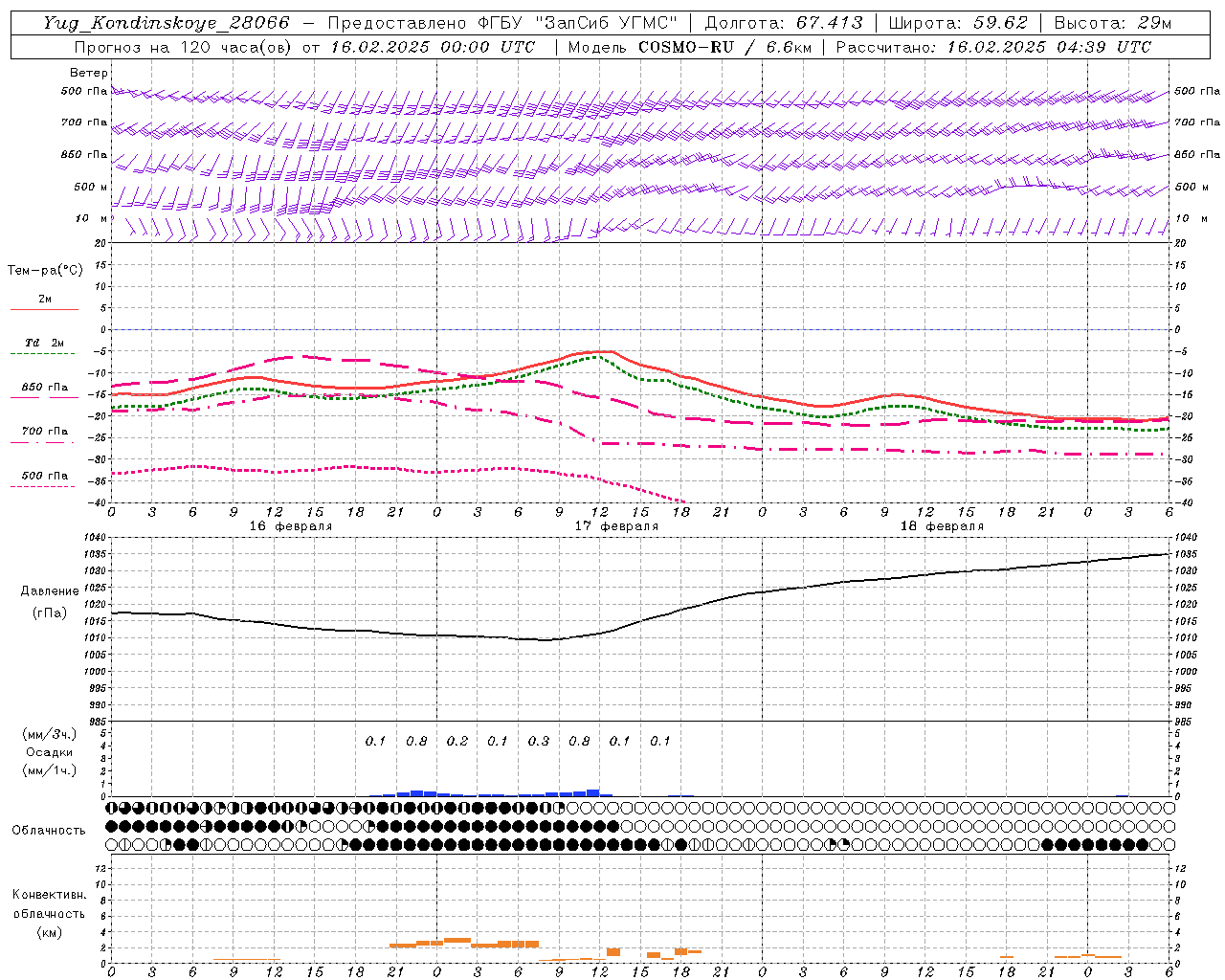This screenshot has height=980, width=1225.
Task: Click the Долгота: 67.413 header field
Action: 784,23
